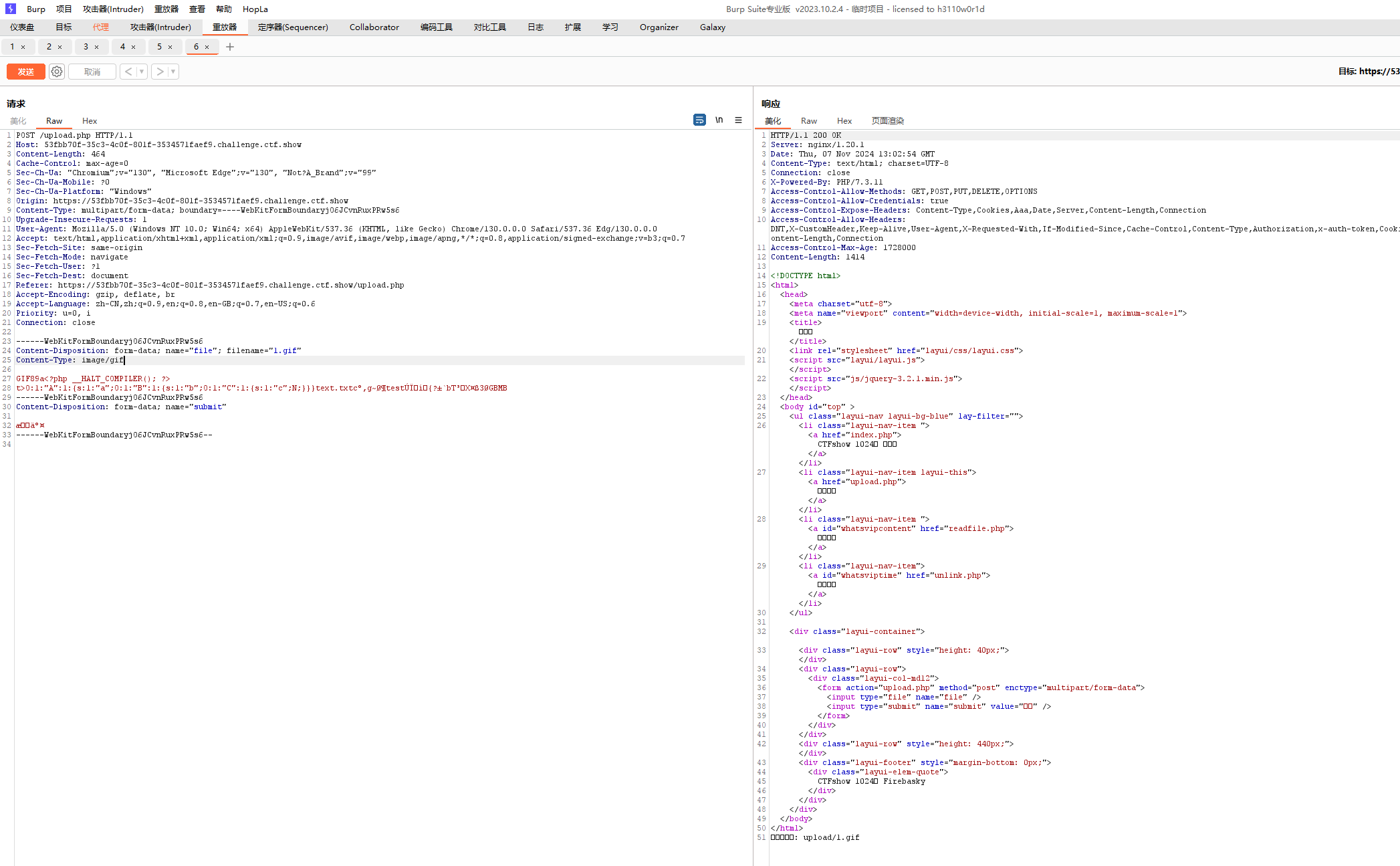Switch to the 代理 tab
1400x866 pixels.
pos(101,27)
